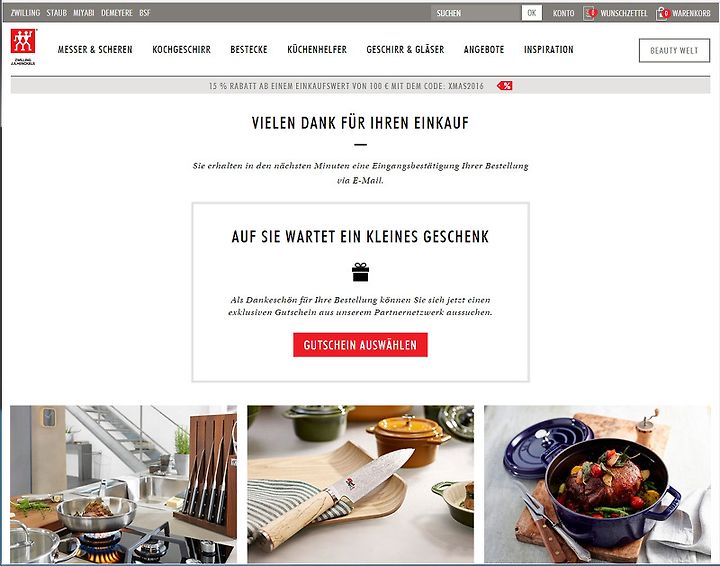
Task: Open the Inspiration menu item
Action: pos(549,50)
